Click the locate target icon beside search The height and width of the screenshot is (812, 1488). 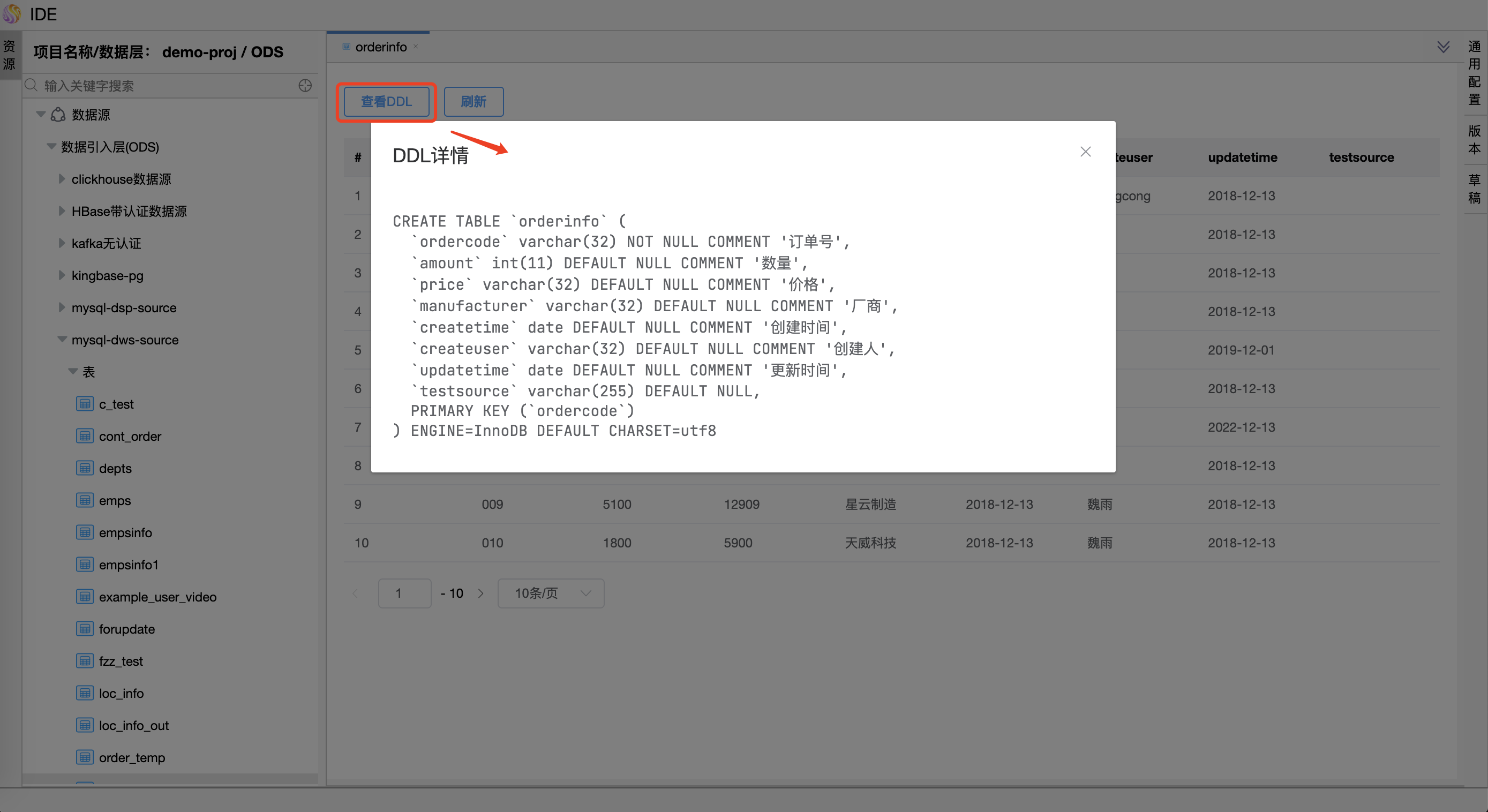pos(305,86)
